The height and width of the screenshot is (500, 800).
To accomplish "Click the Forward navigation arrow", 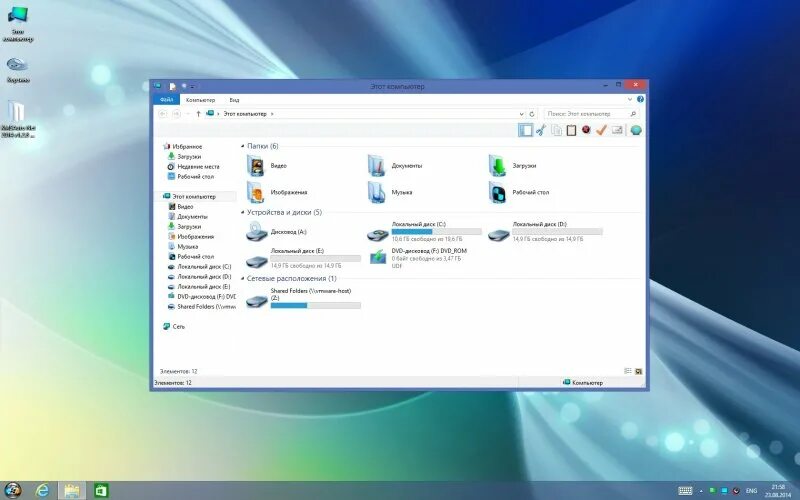I will (x=176, y=114).
